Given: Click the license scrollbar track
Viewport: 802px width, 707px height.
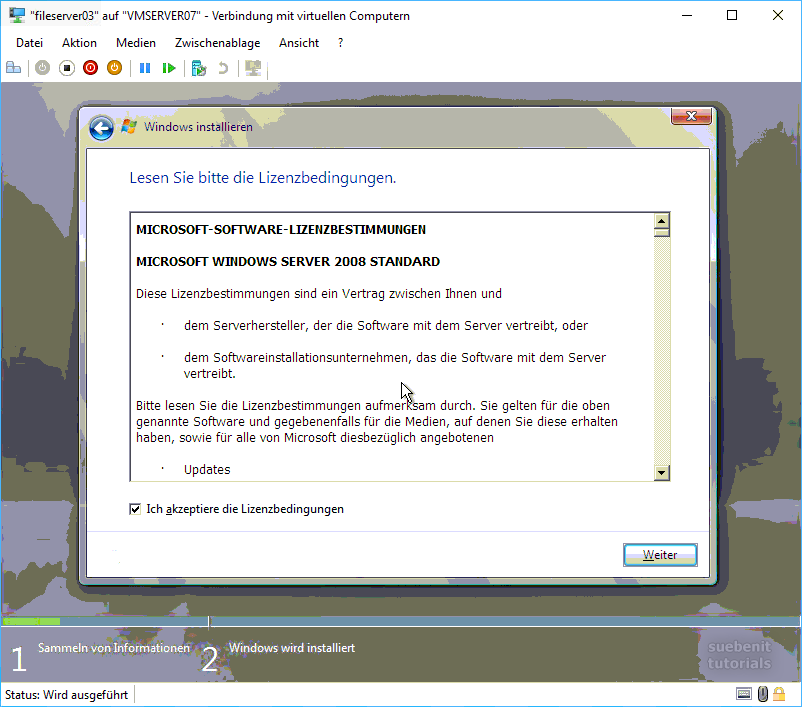Looking at the screenshot, I should coord(661,350).
